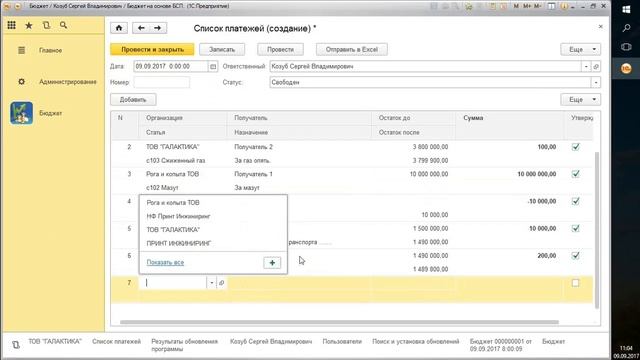Select cell "с103 Сжиженный газ"
This screenshot has height=360, width=640.
coord(176,160)
